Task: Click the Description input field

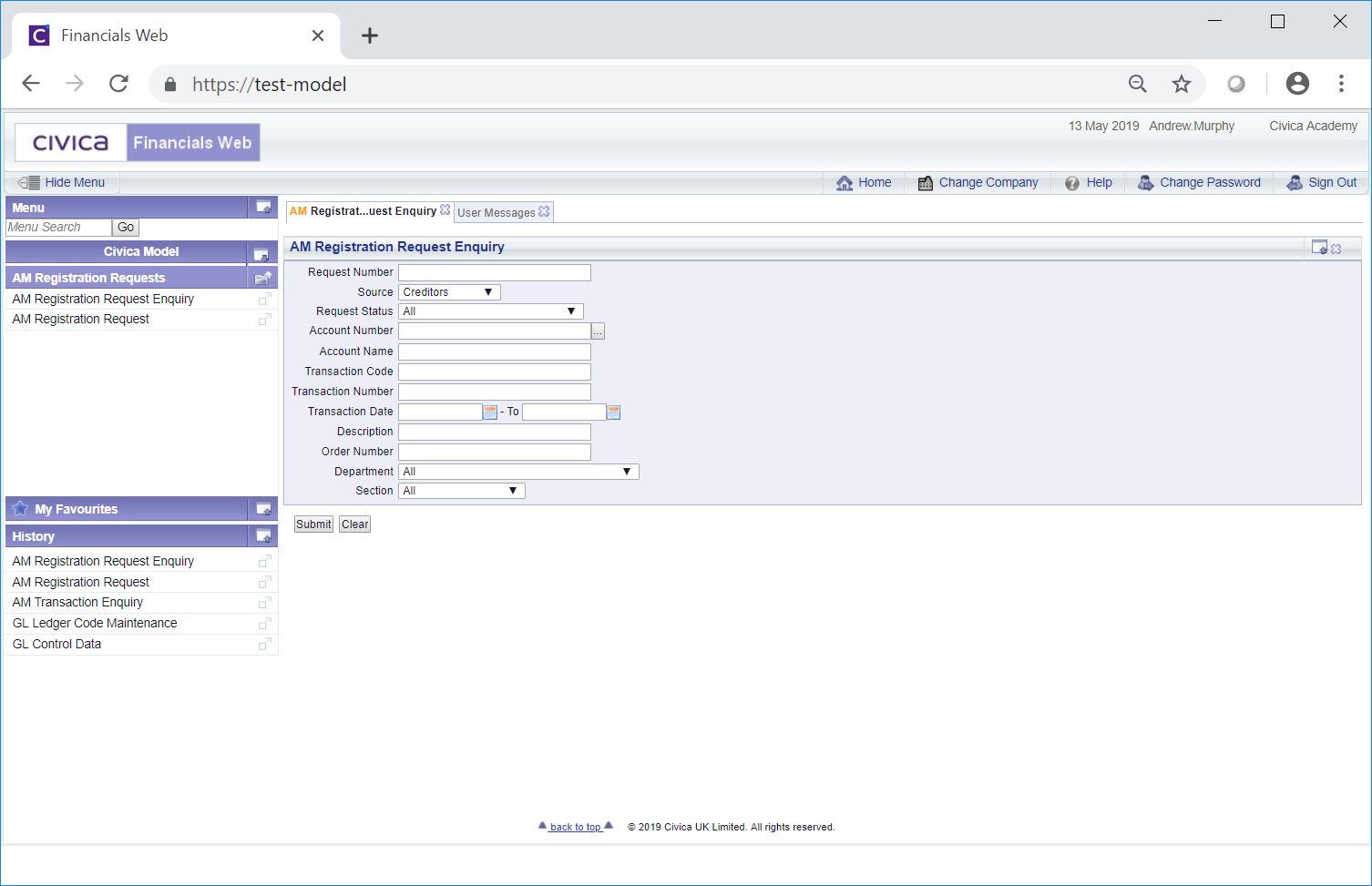Action: (x=495, y=432)
